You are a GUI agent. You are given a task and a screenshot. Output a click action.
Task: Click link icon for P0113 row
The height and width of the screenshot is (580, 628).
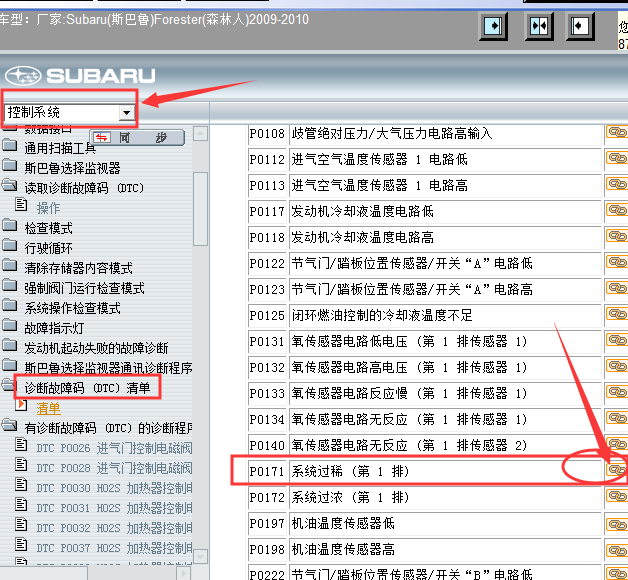click(617, 184)
